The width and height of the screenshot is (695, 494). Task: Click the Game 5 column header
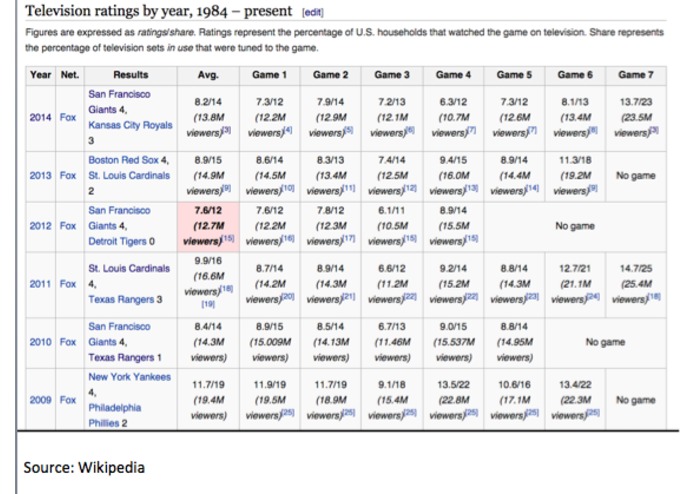[514, 75]
